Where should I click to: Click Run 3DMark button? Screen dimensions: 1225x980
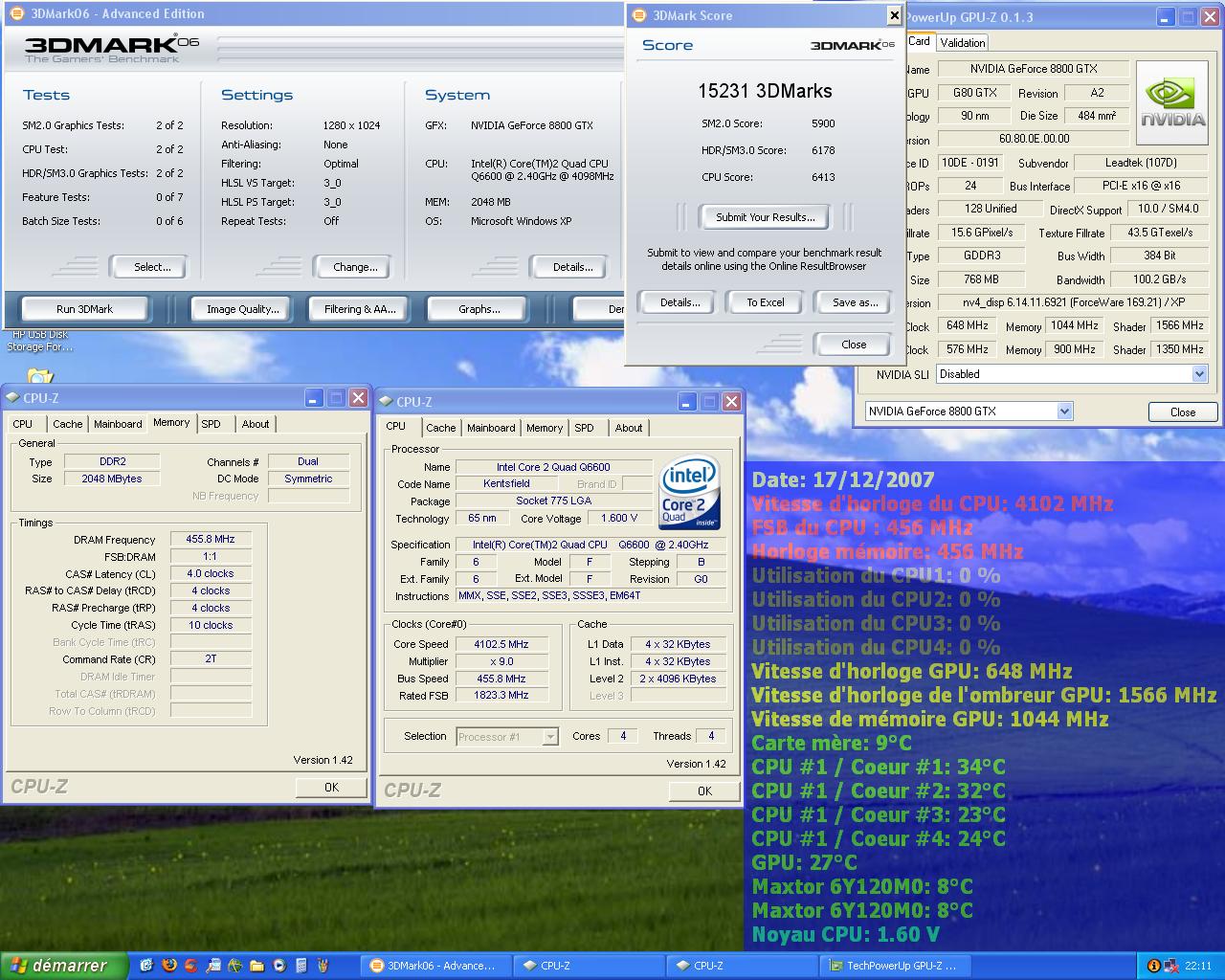(84, 309)
